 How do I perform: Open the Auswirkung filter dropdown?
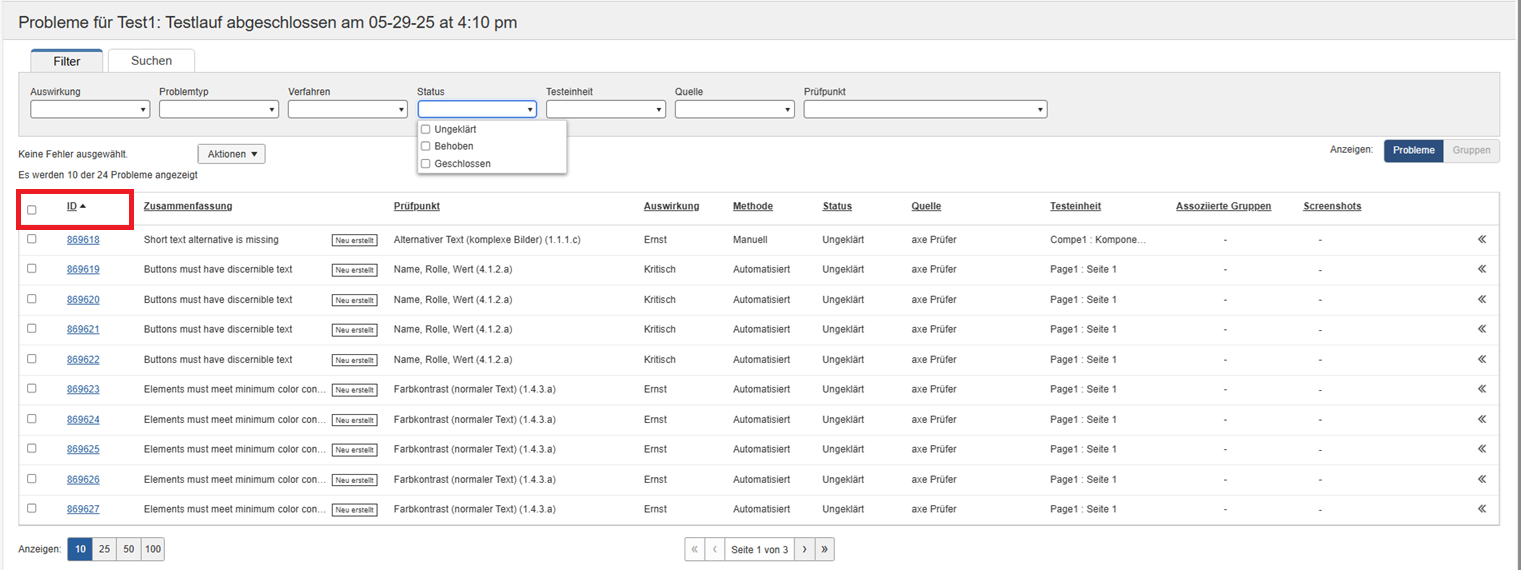click(90, 110)
